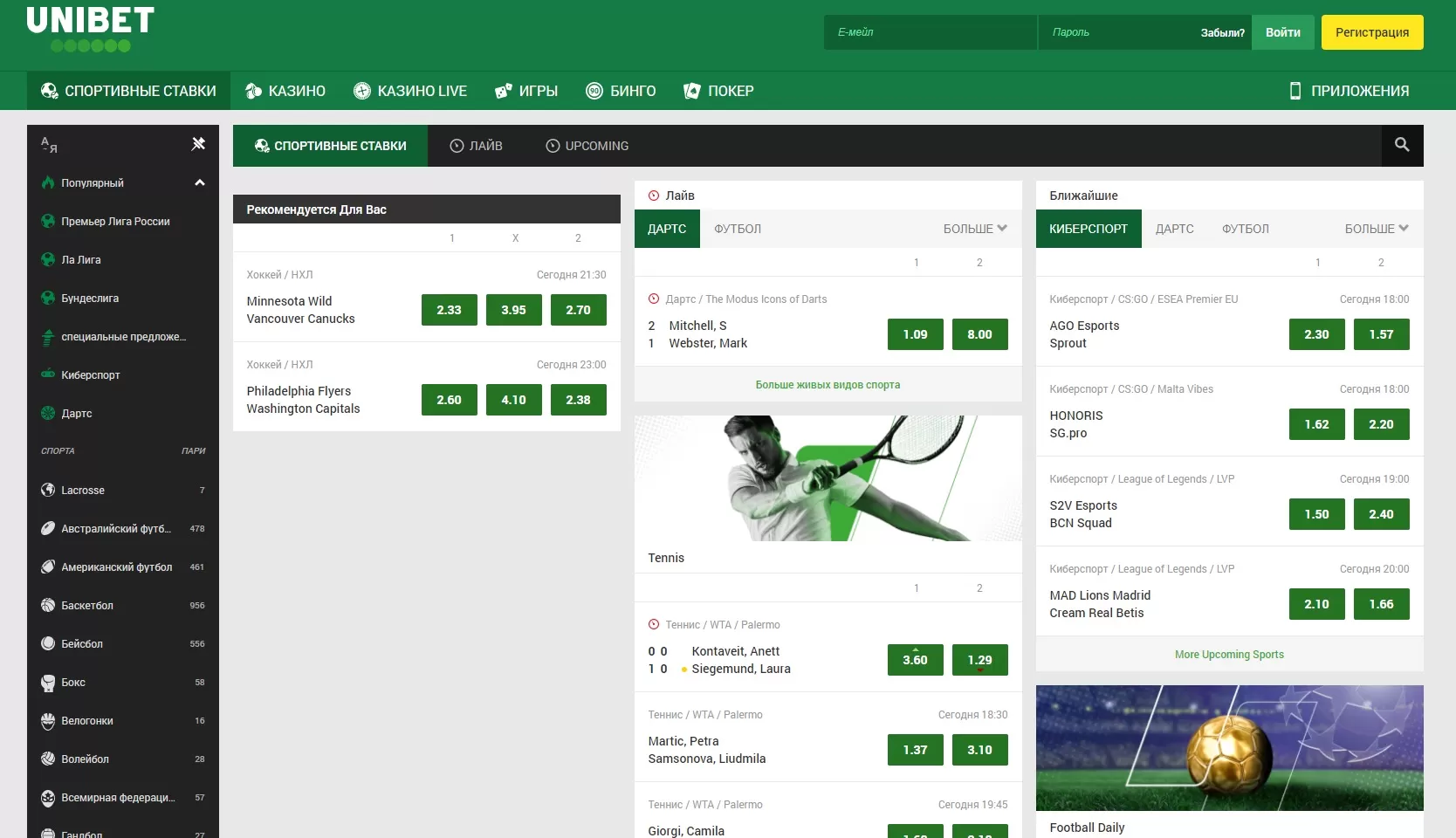The image size is (1456, 838).
Task: Switch to the Football tab in Live panel
Action: [738, 229]
